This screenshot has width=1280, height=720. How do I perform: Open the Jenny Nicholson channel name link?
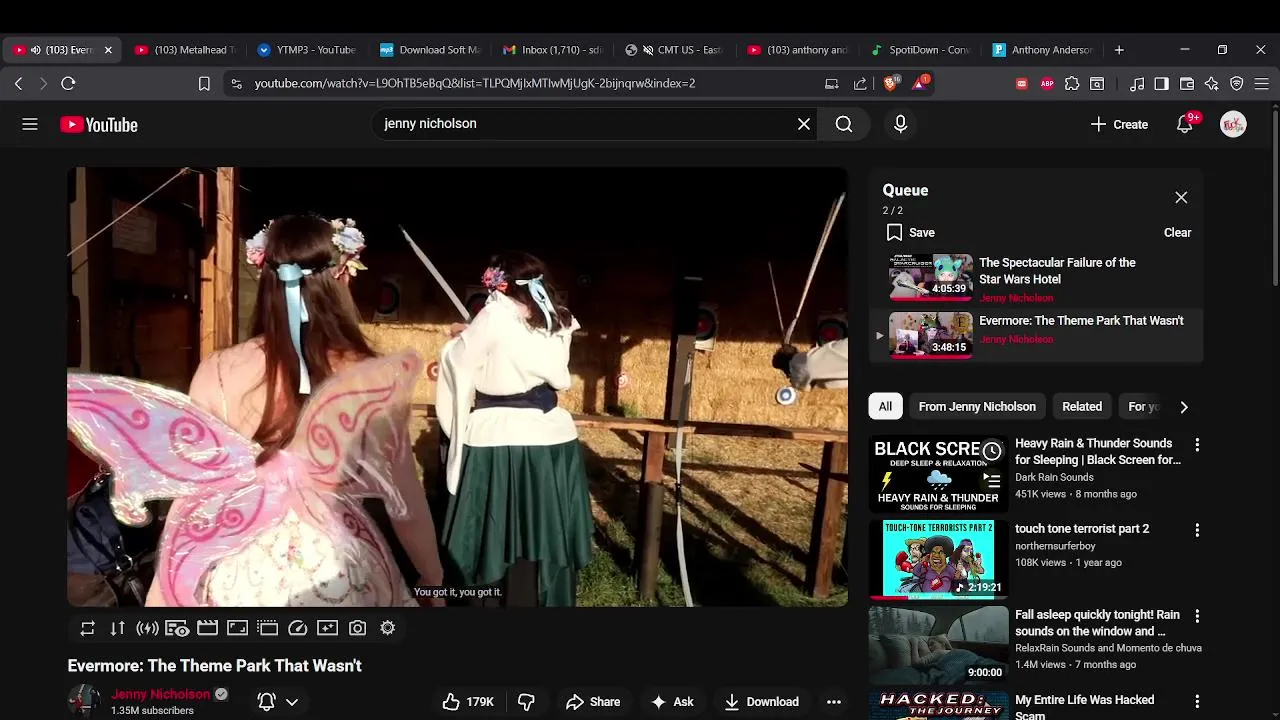click(161, 694)
